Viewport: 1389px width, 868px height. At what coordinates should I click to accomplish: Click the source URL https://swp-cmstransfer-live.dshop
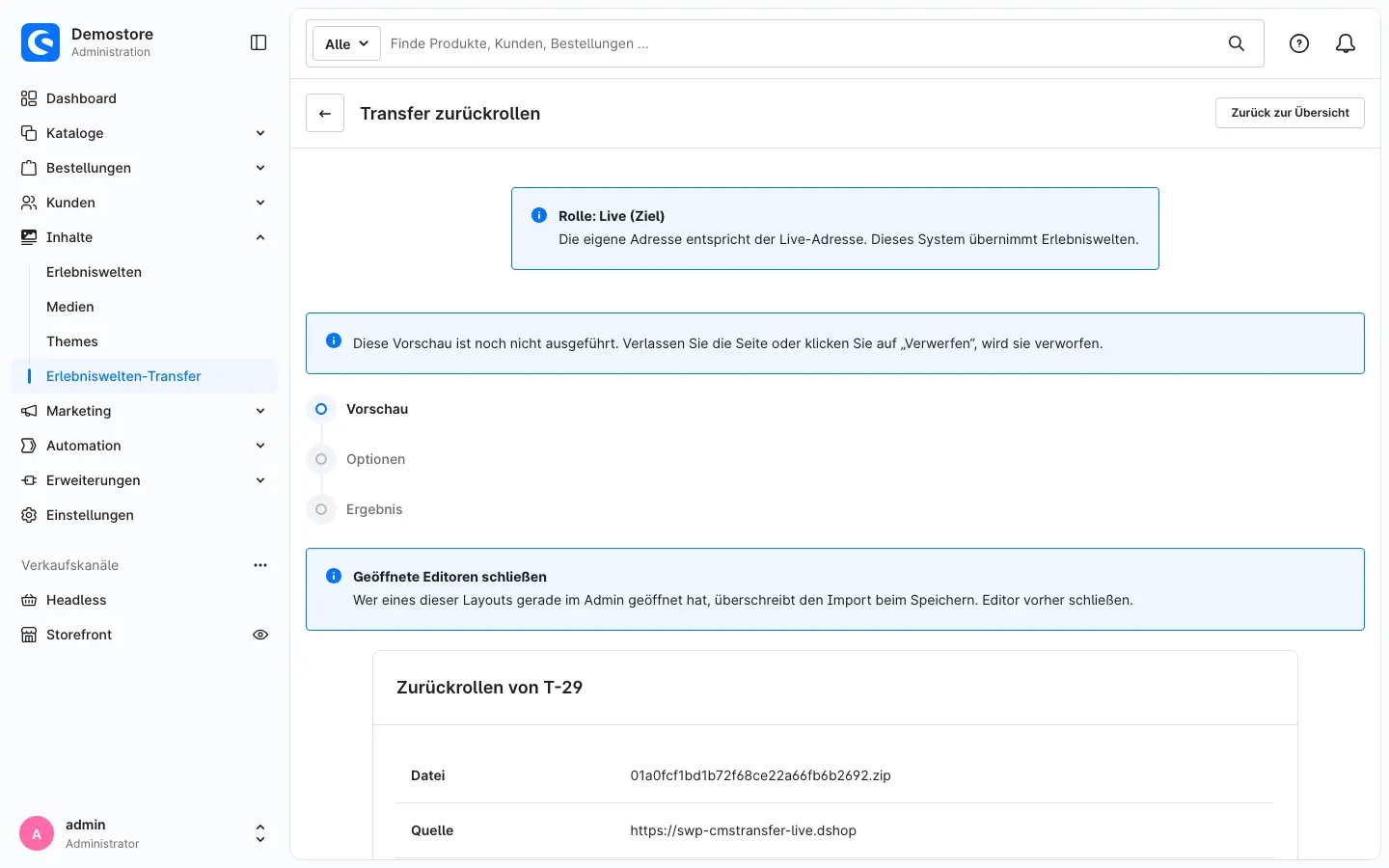(744, 830)
